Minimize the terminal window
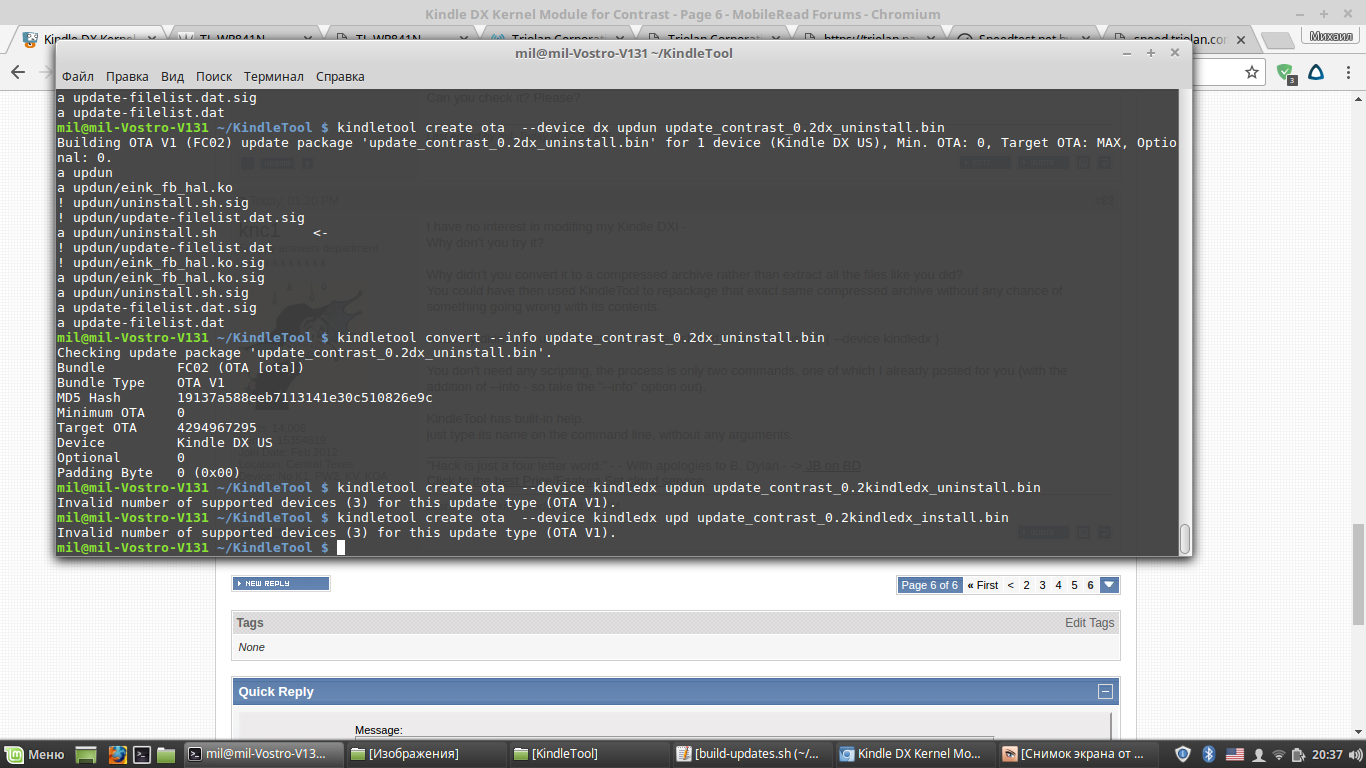Screen dimensions: 1366x768 tap(1127, 53)
